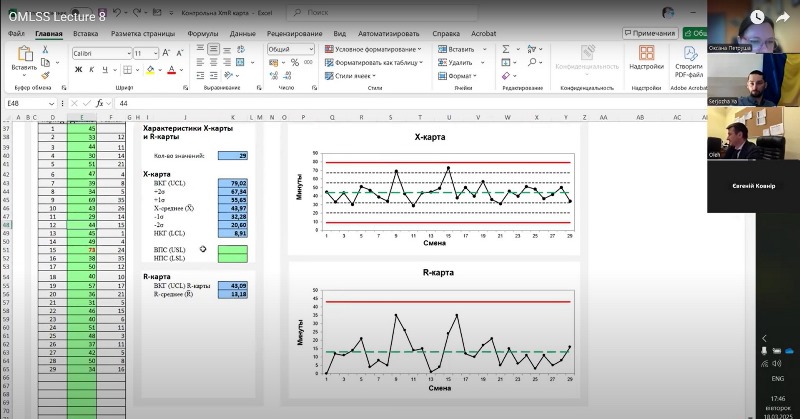Click the AutoSum sigma icon
Viewport: 800px width, 419px height.
pos(506,49)
